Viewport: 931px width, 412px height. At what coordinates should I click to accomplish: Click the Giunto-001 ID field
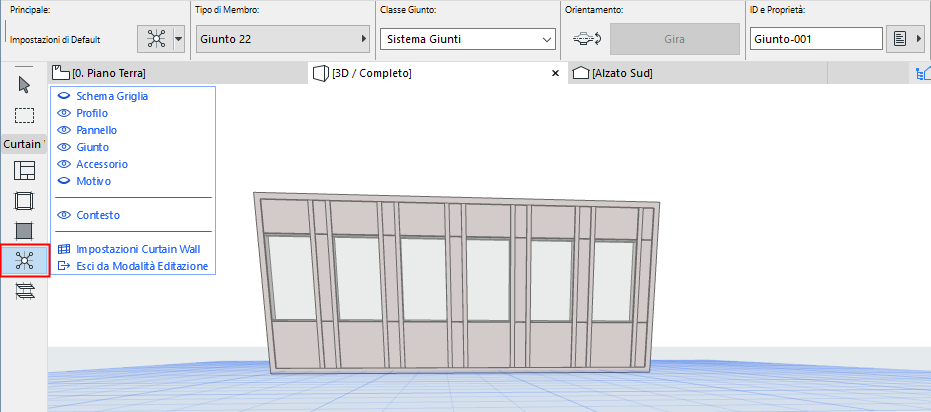pos(816,40)
